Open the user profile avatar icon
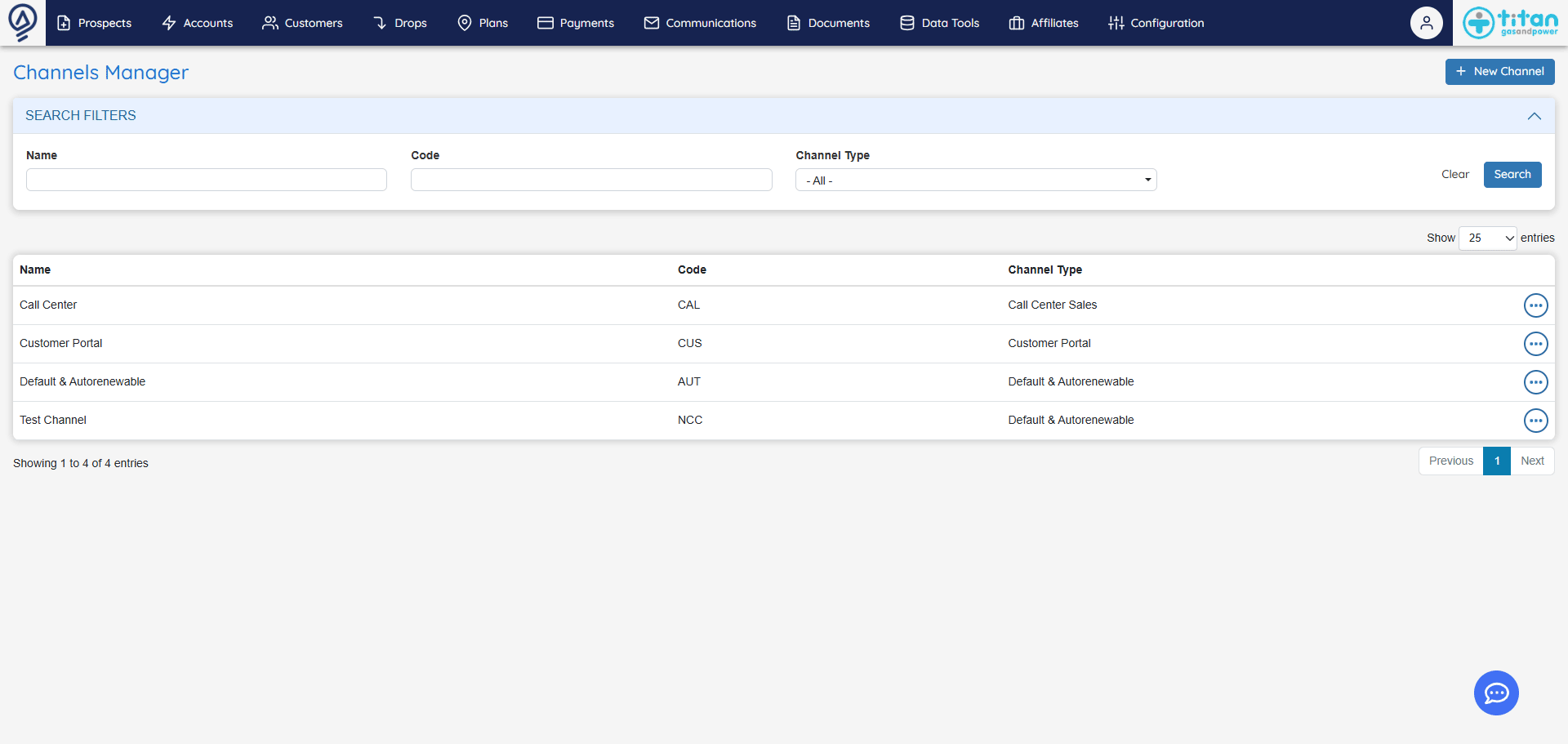 1426,23
